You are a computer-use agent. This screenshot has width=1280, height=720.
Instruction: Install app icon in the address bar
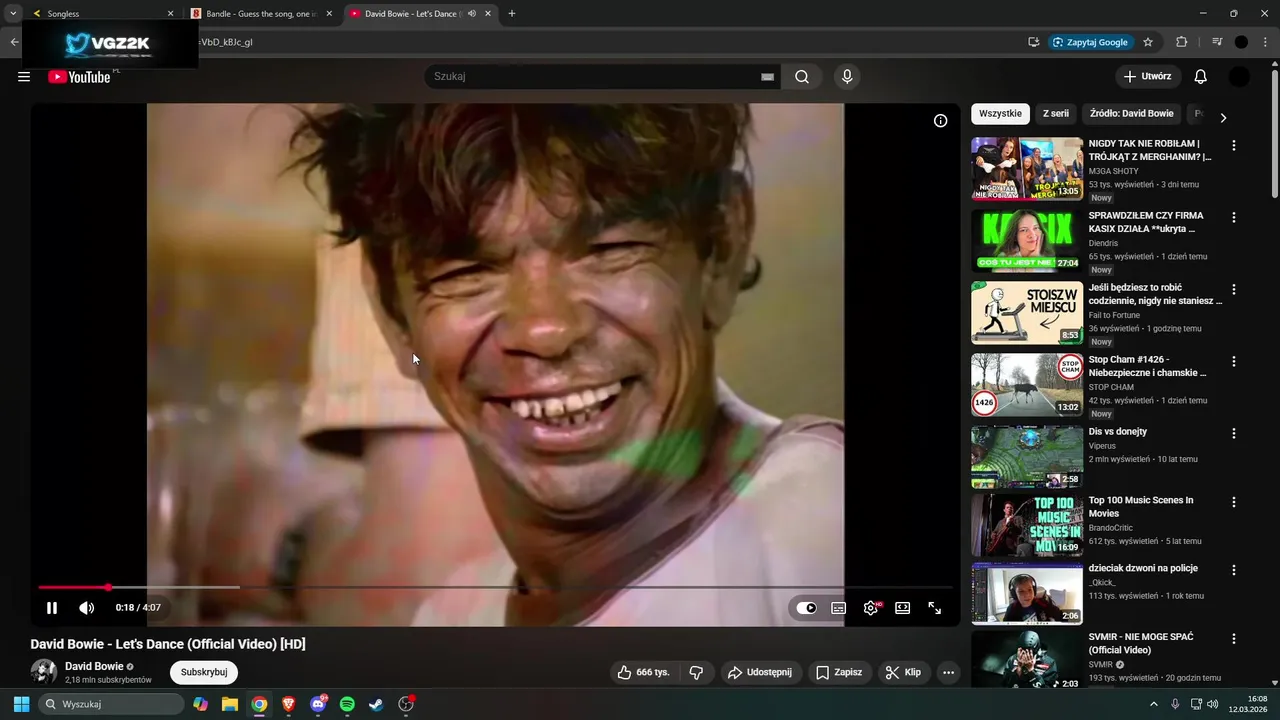(x=1033, y=42)
